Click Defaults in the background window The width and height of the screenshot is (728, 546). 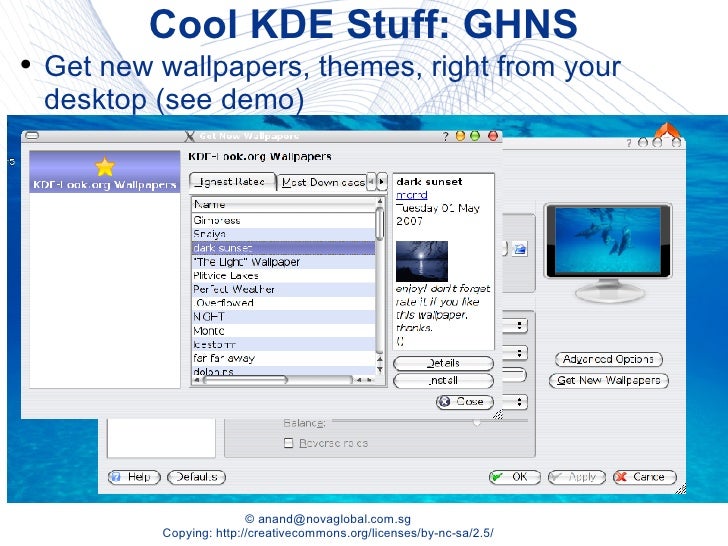click(196, 477)
